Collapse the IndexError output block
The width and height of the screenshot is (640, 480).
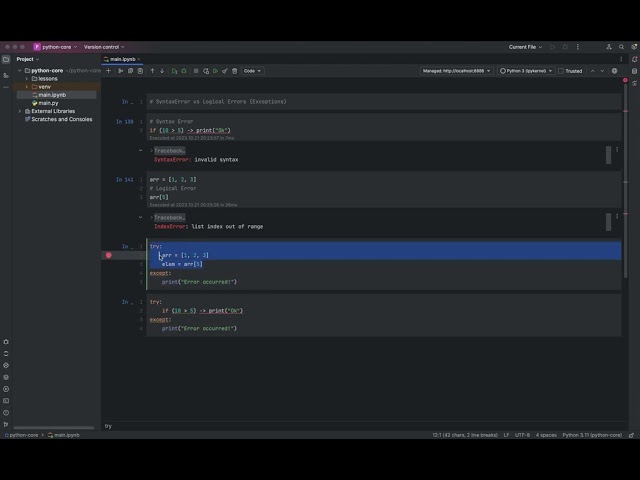tap(140, 218)
